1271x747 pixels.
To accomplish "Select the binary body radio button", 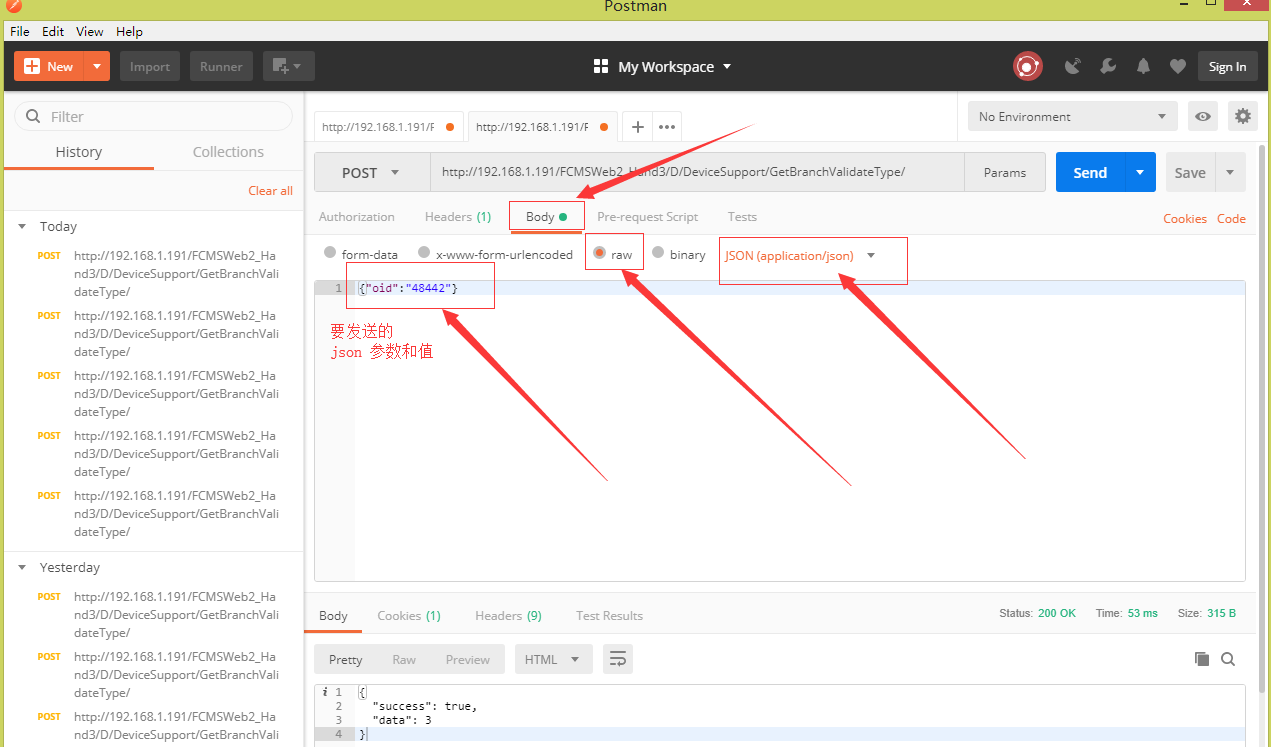I will coord(658,253).
